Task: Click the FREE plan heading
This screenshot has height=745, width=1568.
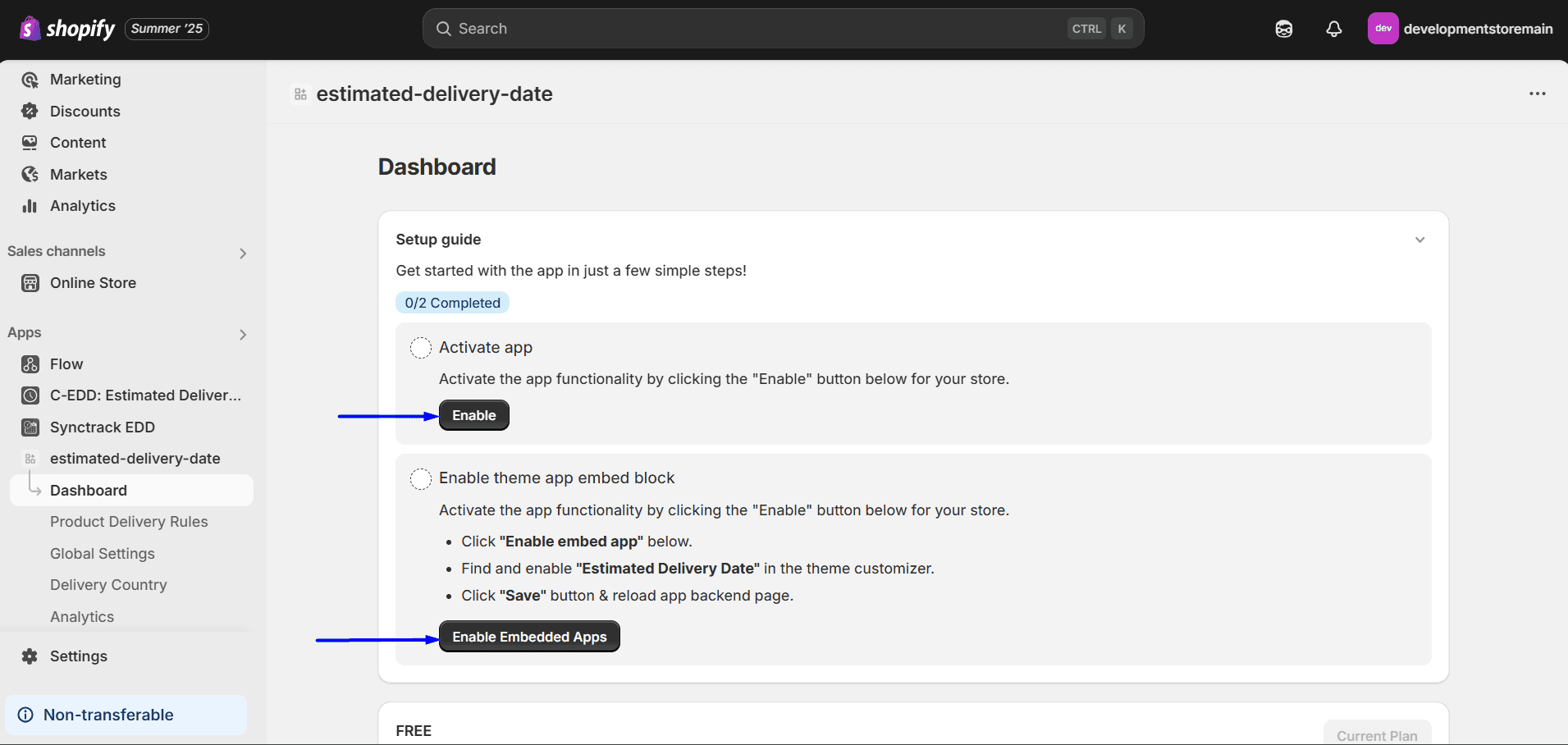Action: tap(414, 731)
